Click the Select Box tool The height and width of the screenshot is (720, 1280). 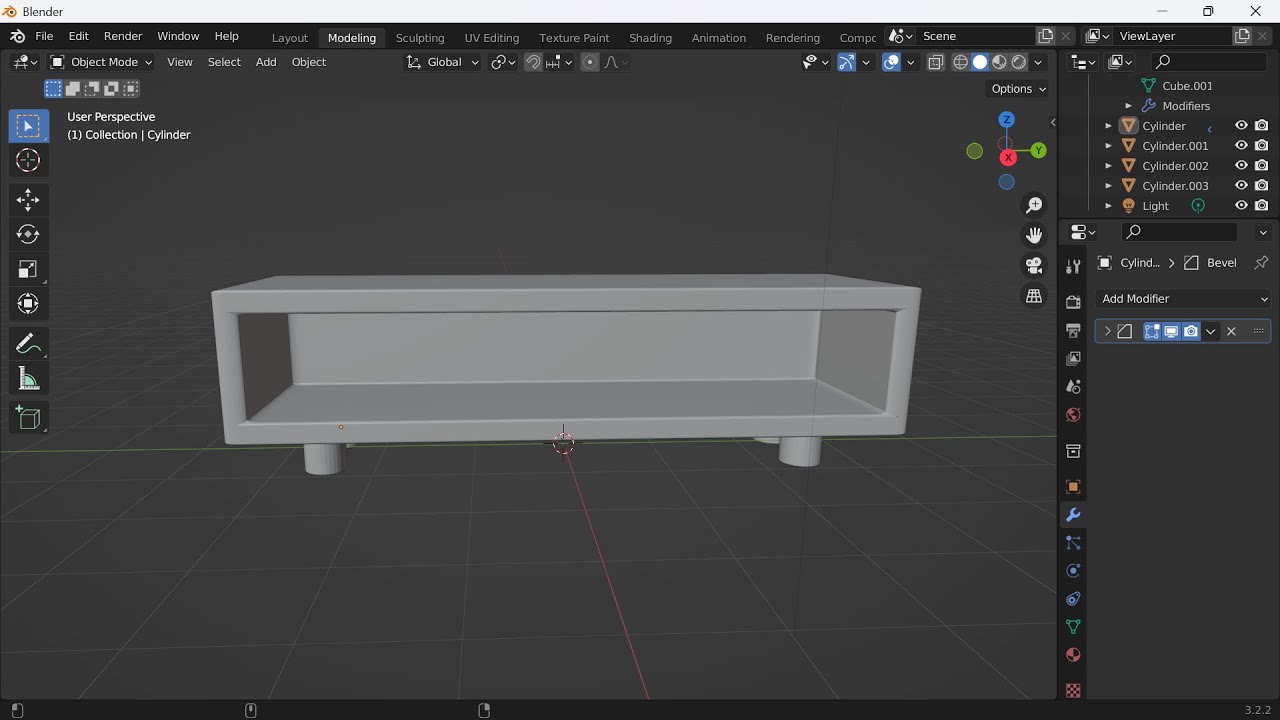[28, 126]
